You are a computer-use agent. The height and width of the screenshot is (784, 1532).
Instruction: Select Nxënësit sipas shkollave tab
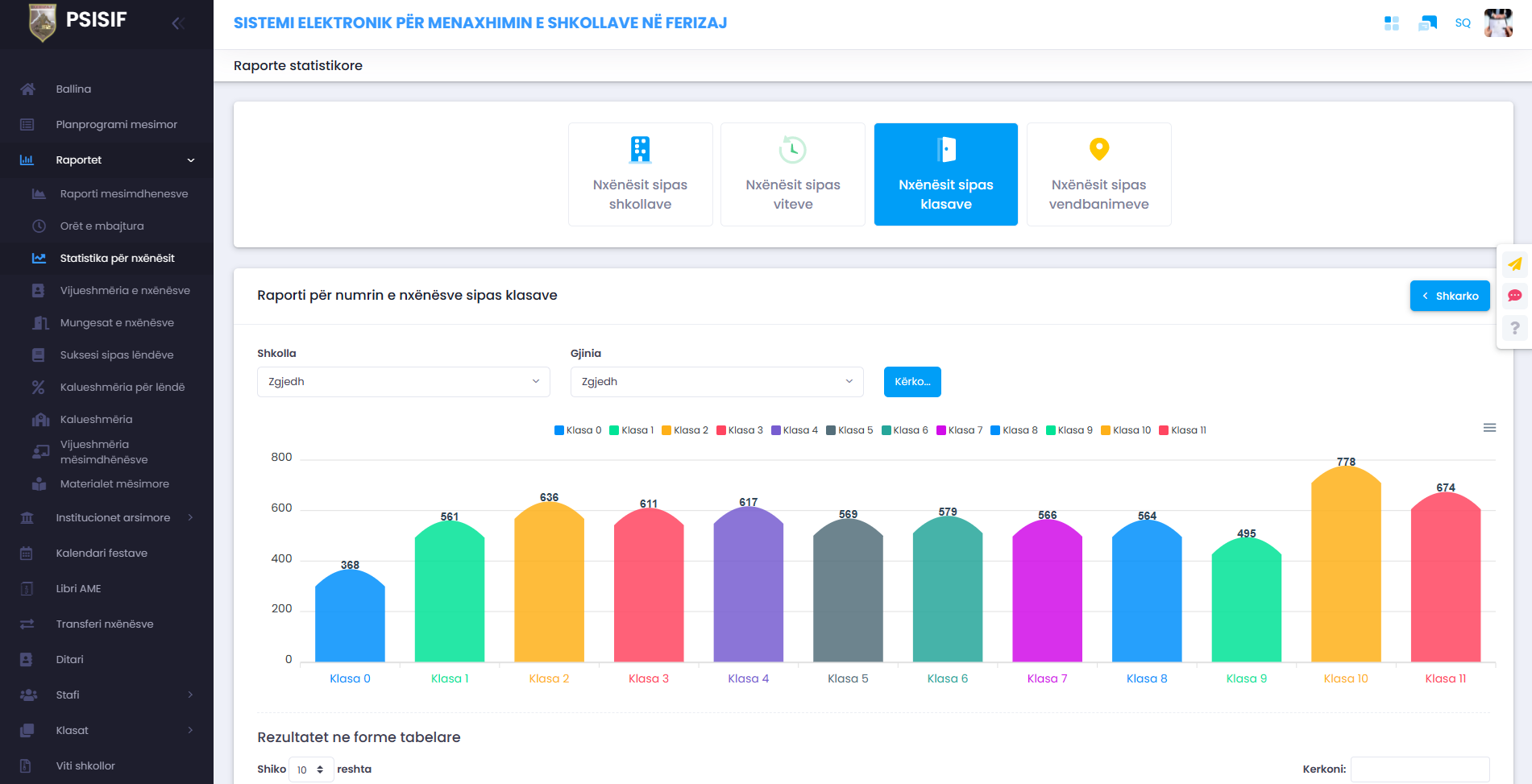coord(640,174)
